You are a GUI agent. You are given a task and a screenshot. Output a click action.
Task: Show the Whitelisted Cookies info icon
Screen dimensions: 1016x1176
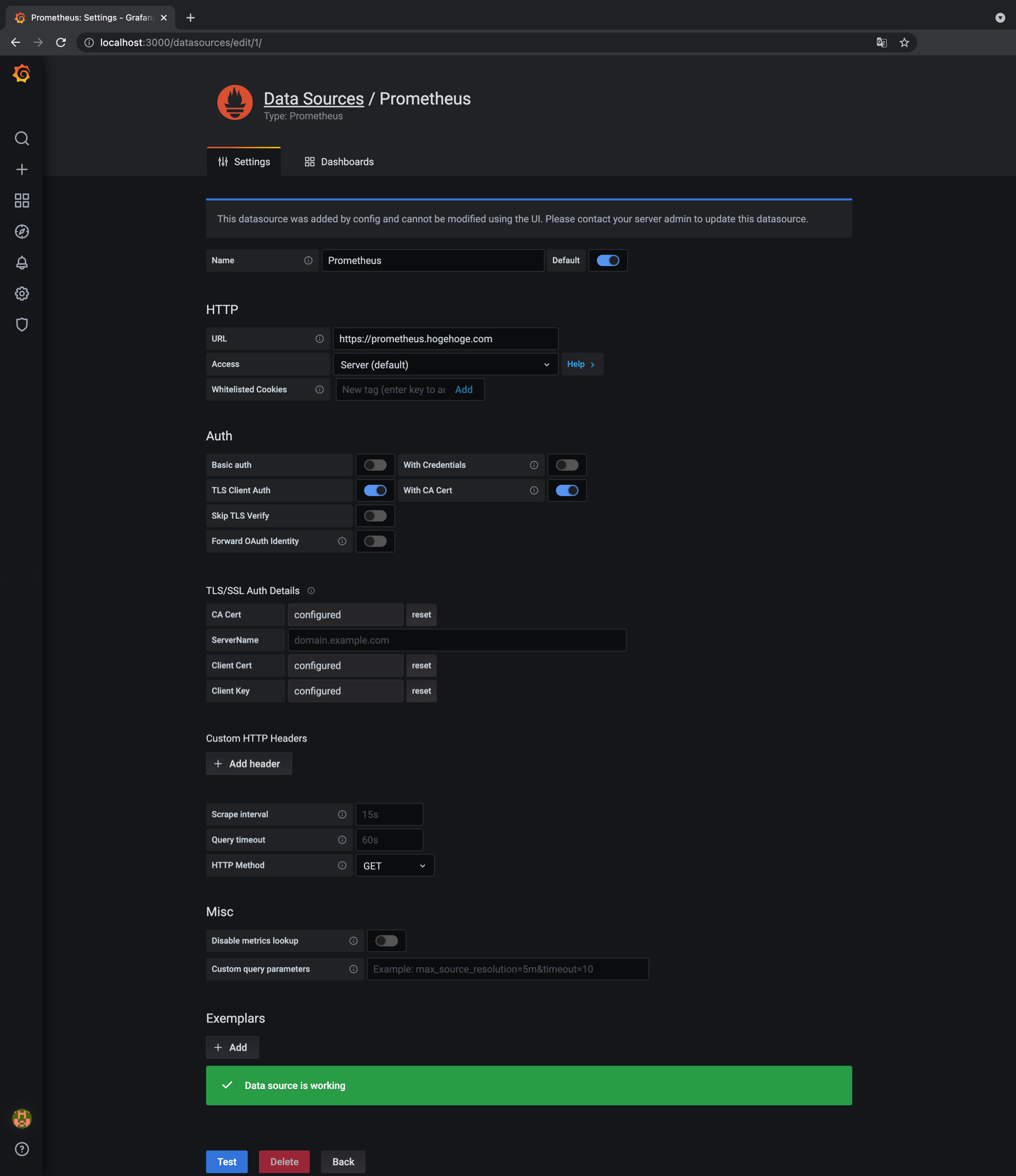[x=319, y=390]
